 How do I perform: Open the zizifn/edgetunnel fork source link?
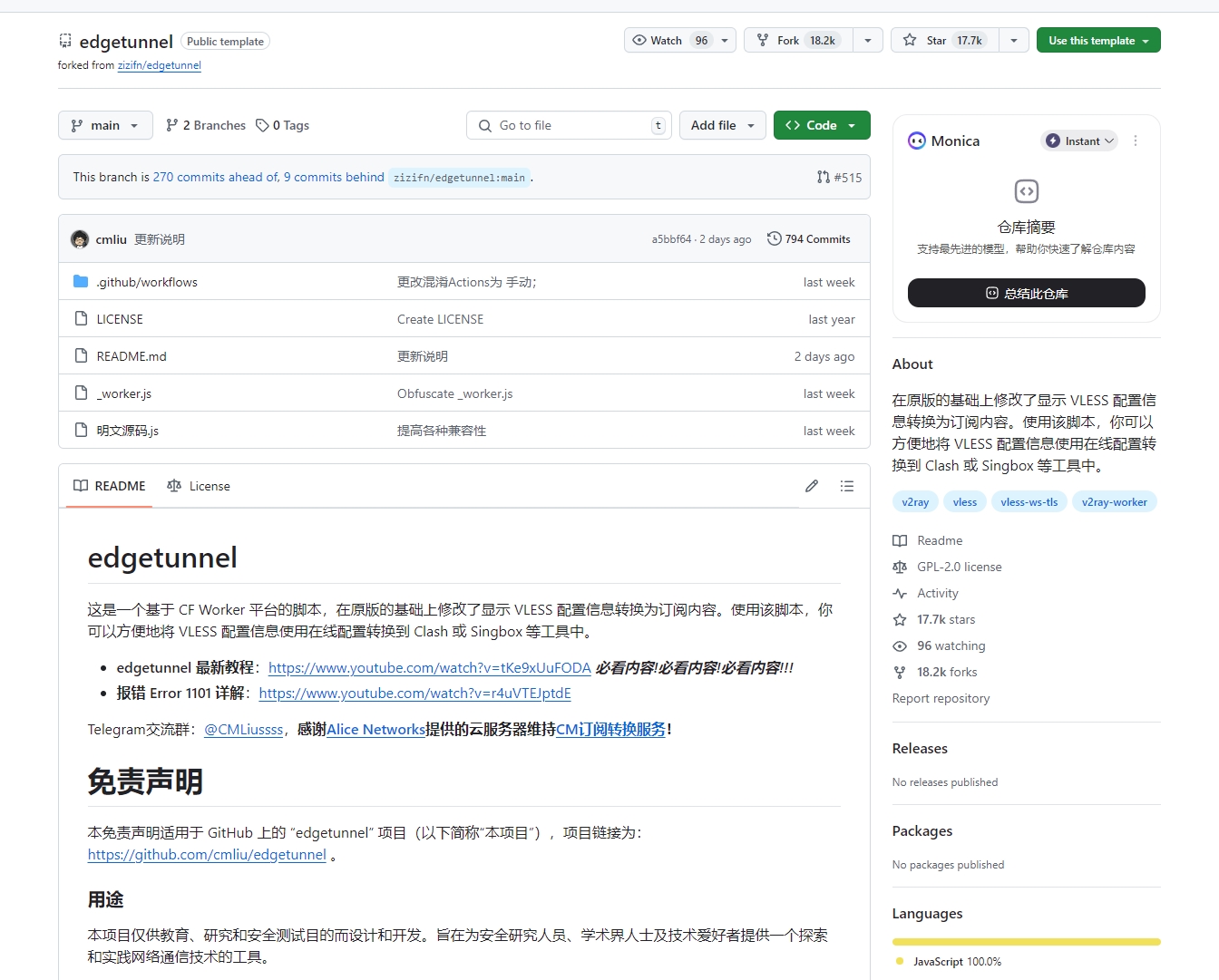[x=160, y=65]
